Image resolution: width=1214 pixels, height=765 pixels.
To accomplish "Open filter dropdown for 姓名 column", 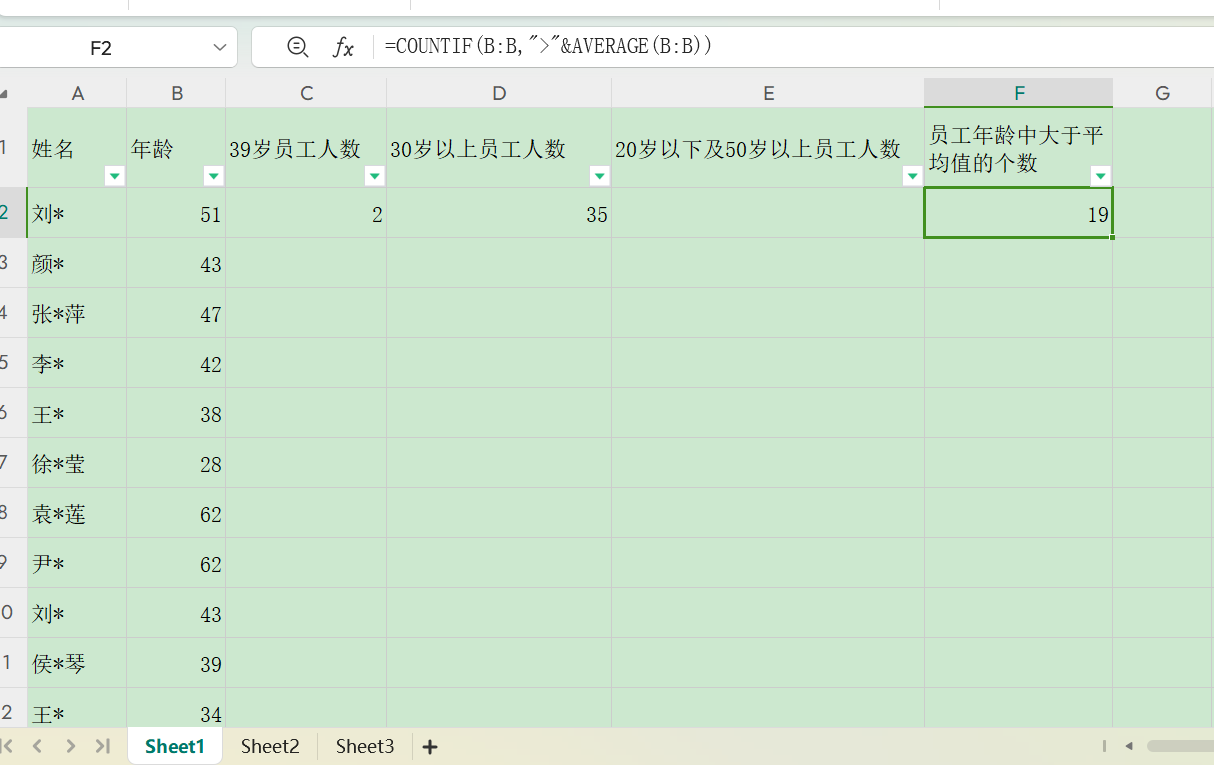I will point(114,176).
